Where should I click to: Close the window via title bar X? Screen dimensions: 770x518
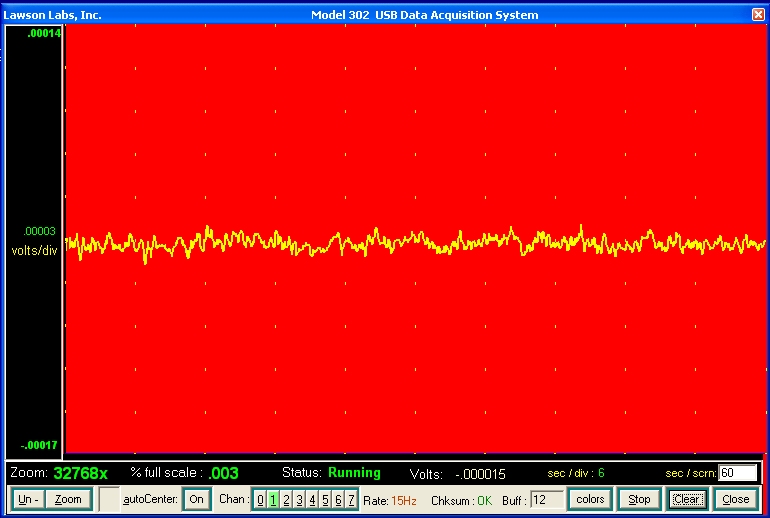coord(759,14)
